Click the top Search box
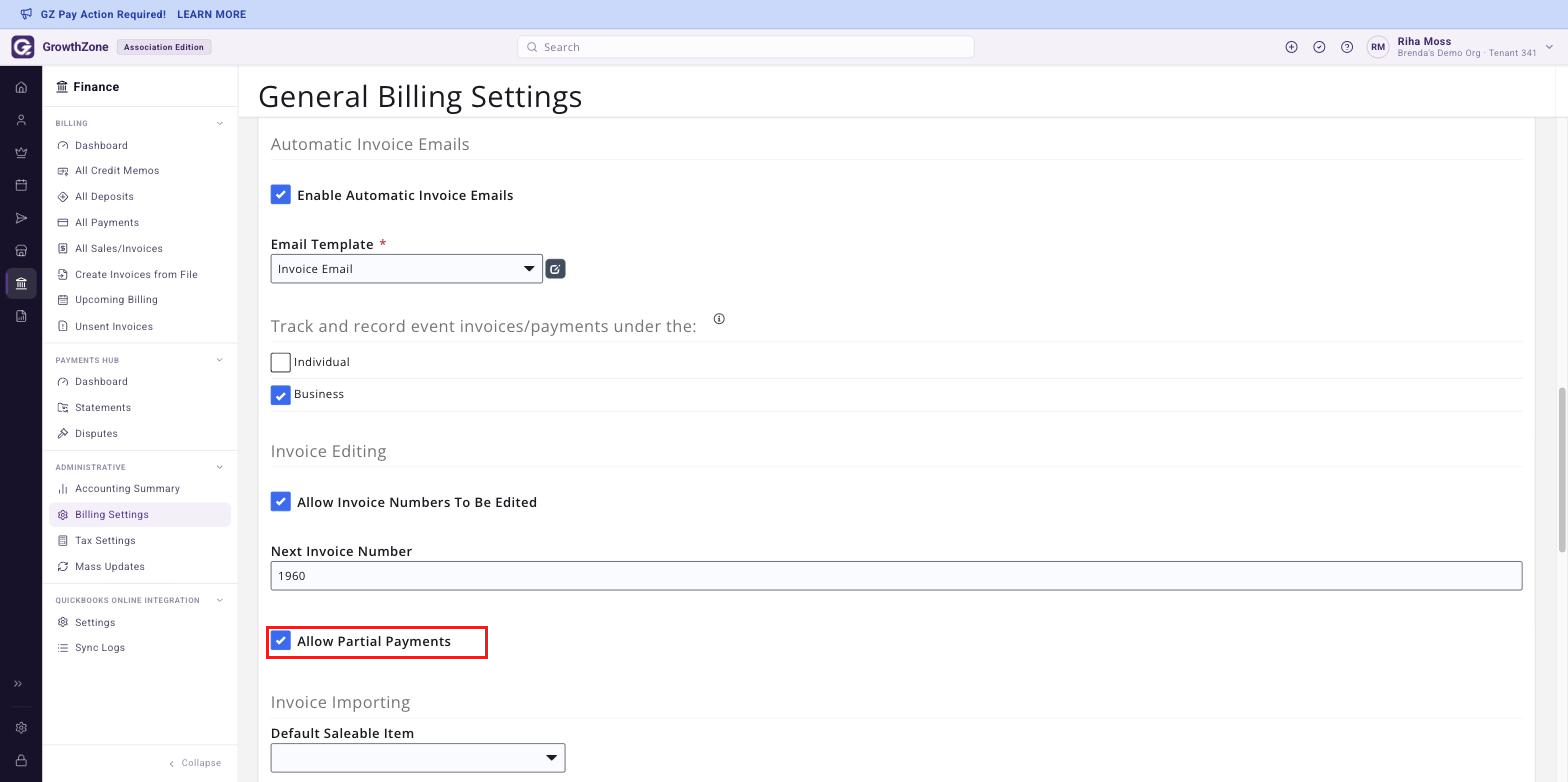 coord(746,47)
